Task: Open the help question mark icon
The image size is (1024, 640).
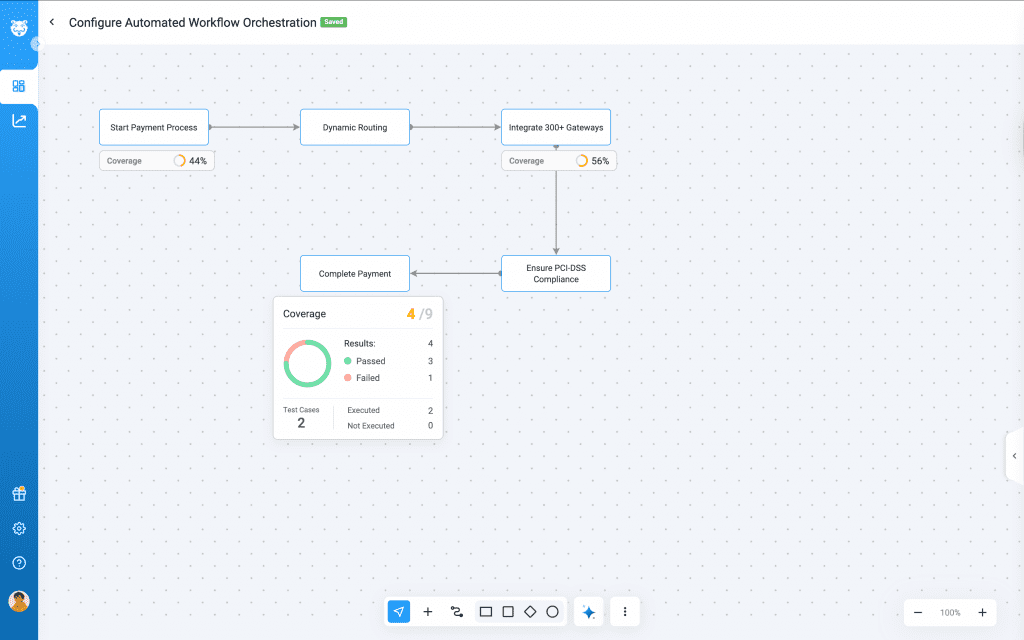Action: (19, 563)
